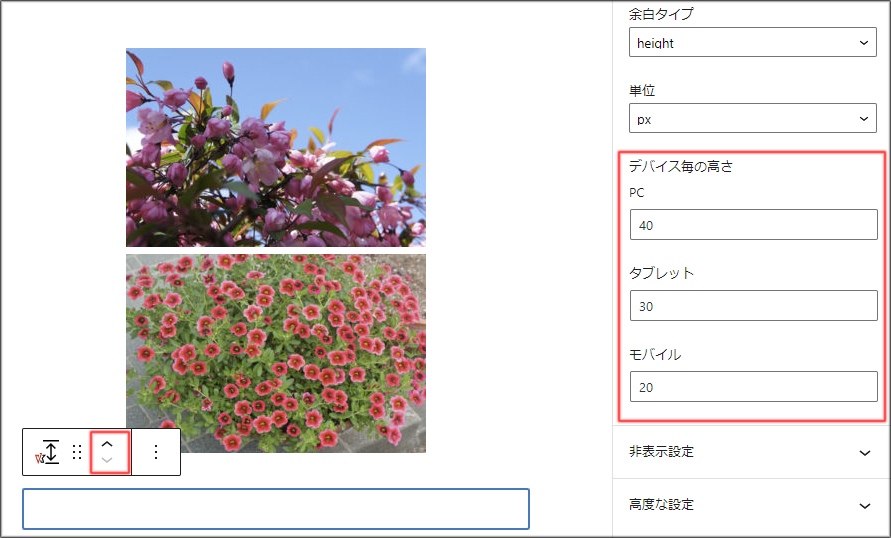This screenshot has width=891, height=538.
Task: Click the 単位 label
Action: (642, 91)
